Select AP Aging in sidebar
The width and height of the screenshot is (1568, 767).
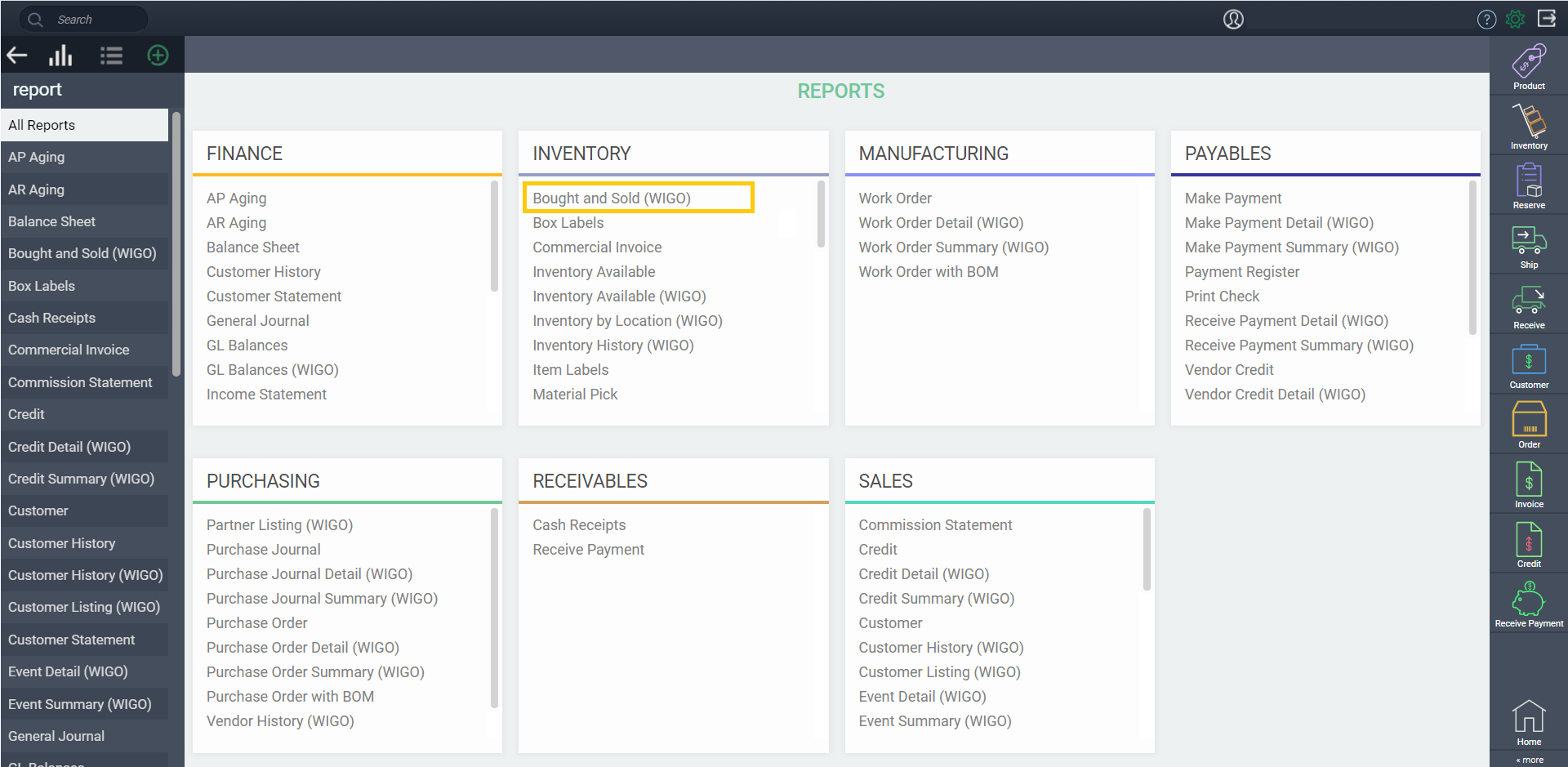[85, 157]
